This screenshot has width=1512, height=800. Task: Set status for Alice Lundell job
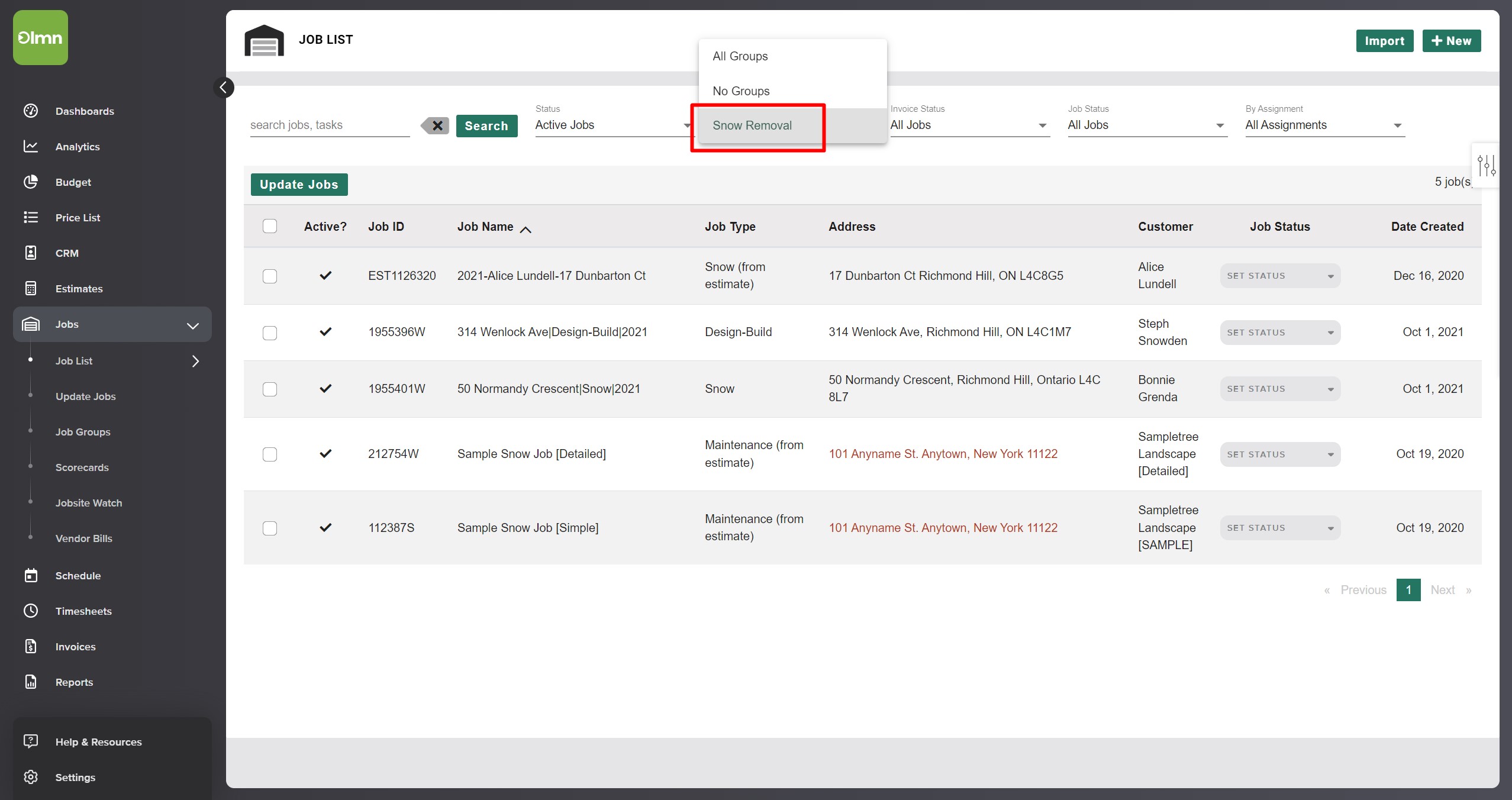(x=1279, y=276)
